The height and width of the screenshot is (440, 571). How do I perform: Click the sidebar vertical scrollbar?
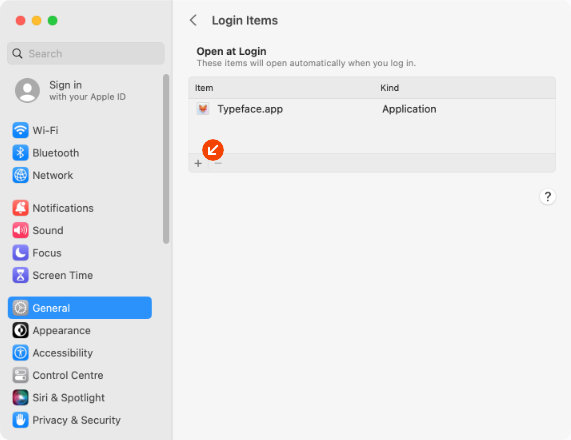click(x=166, y=158)
